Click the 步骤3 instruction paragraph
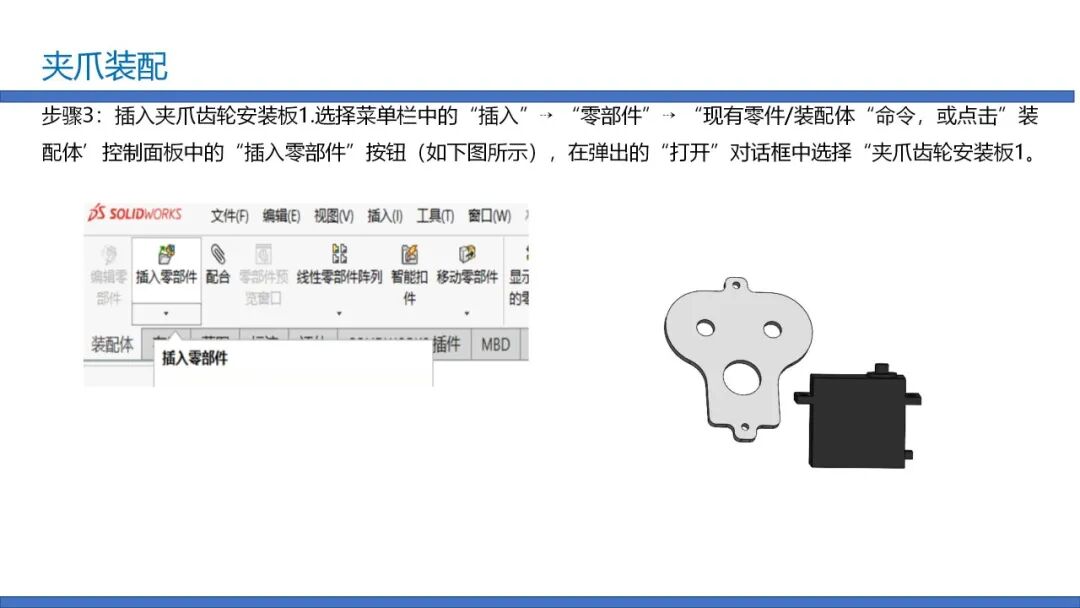The width and height of the screenshot is (1080, 608). pos(540,134)
